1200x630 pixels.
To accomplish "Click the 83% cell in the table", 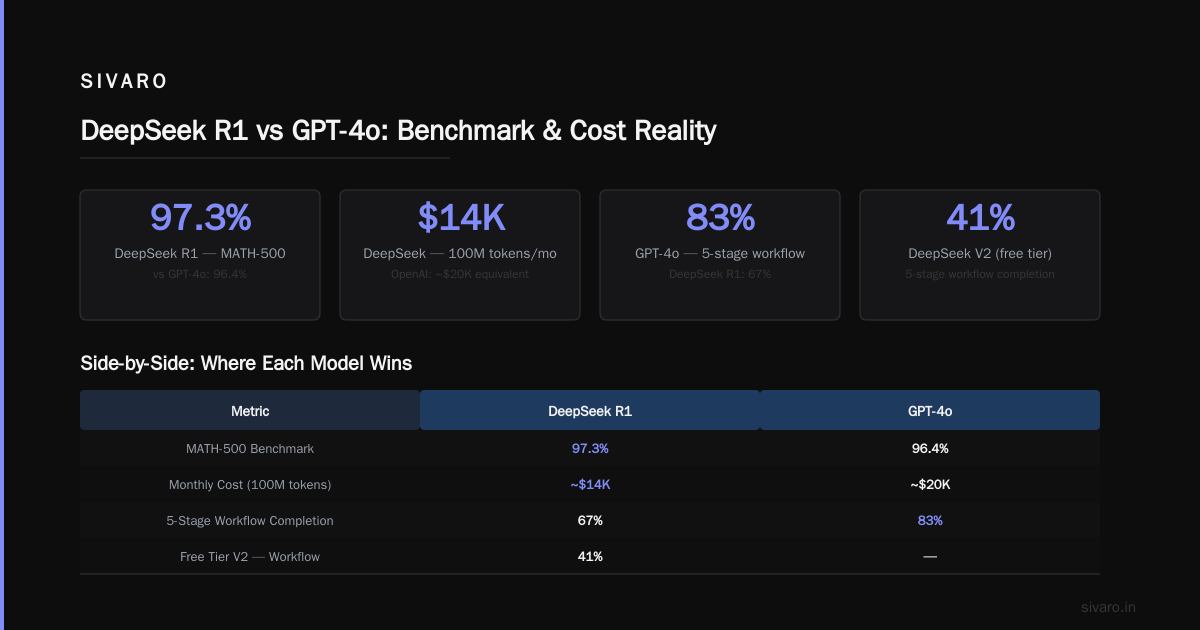I will point(930,520).
